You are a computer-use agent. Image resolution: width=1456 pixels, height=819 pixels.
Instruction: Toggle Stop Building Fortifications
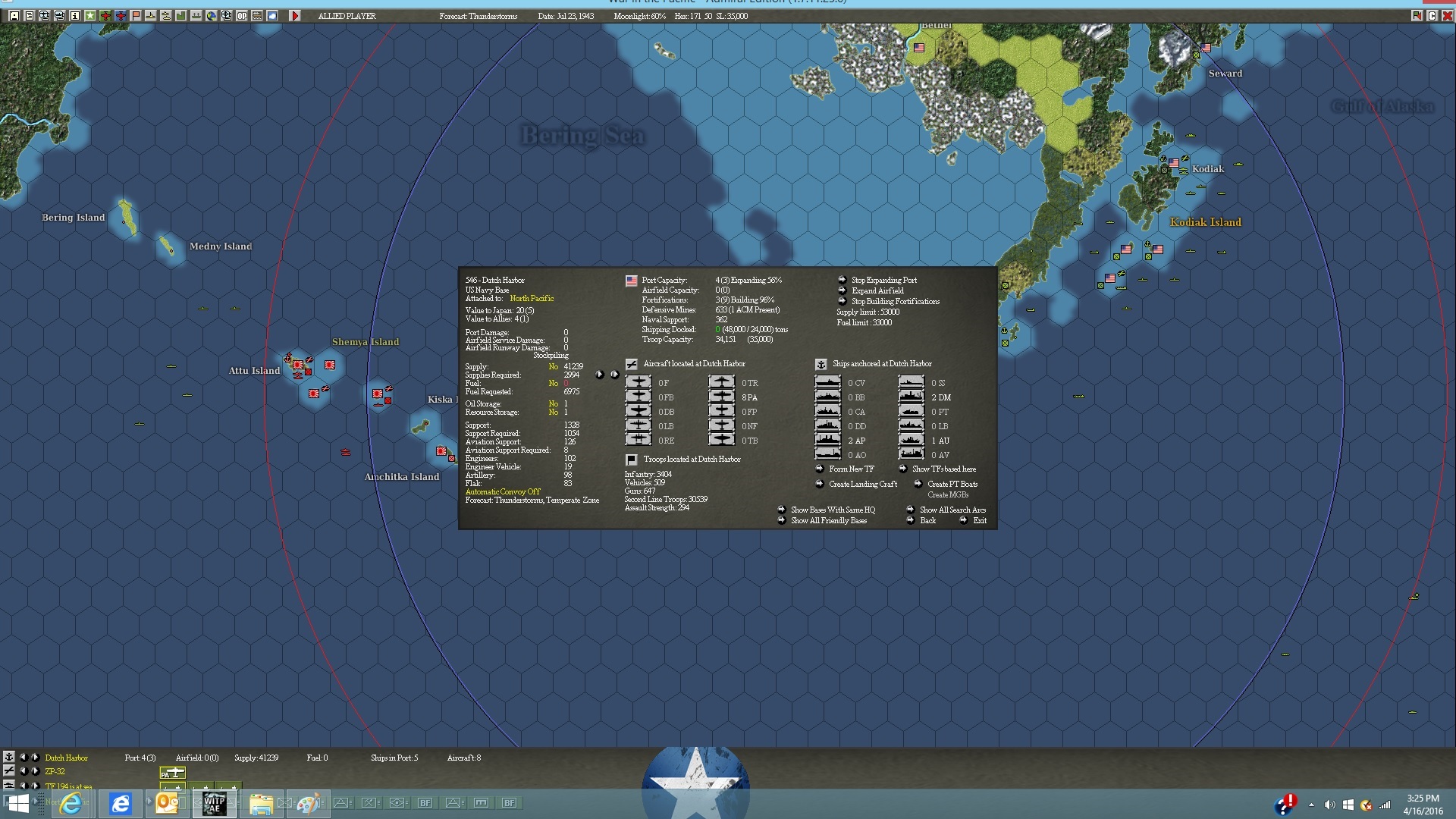coord(896,302)
